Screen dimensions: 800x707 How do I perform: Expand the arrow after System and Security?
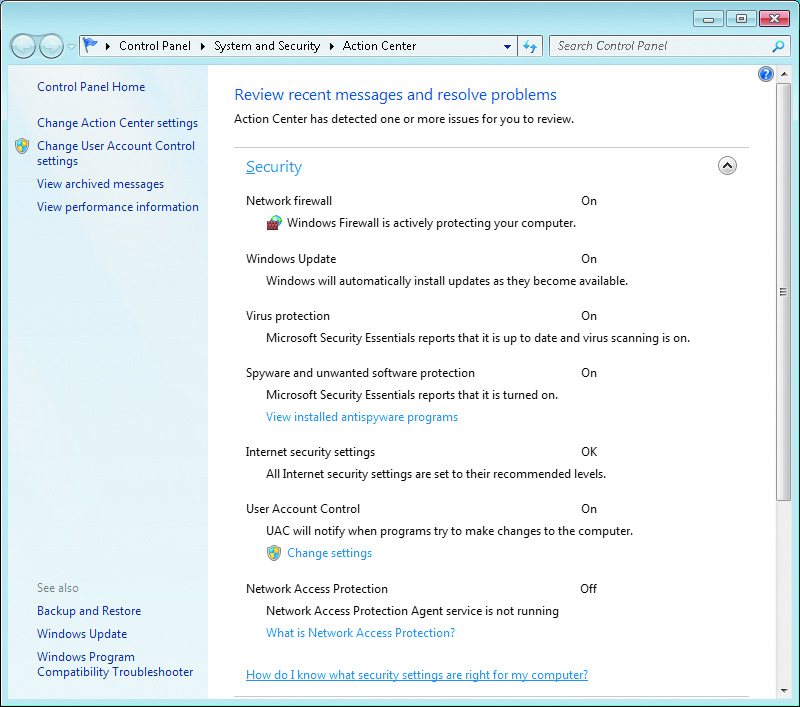pos(332,46)
